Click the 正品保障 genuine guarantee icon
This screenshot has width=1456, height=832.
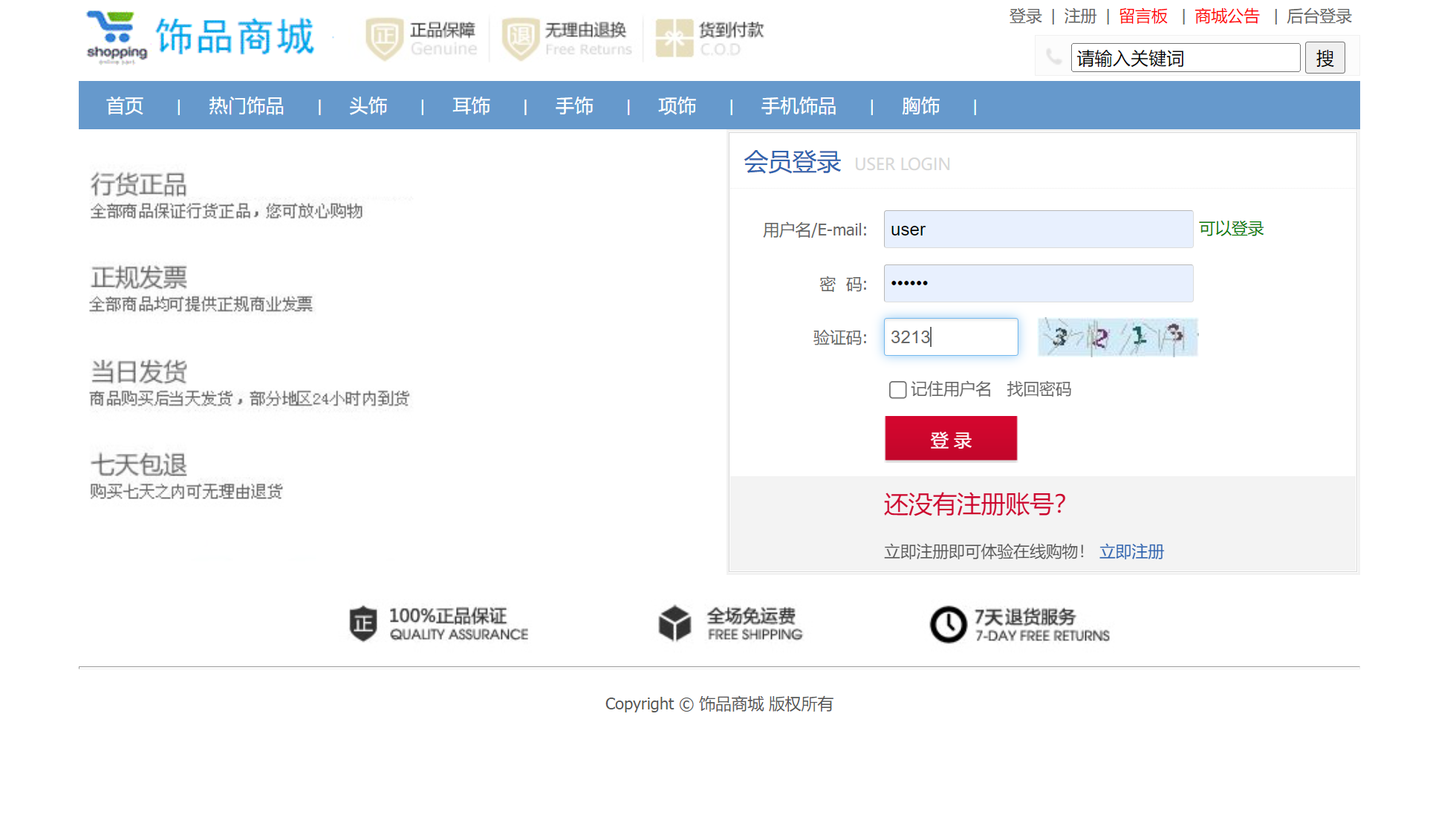(x=383, y=38)
